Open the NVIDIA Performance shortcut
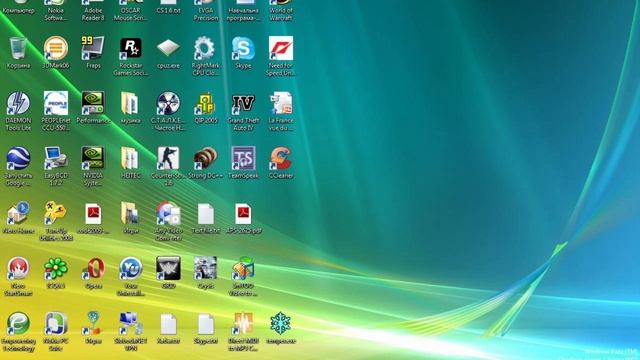This screenshot has height=360, width=640. pos(93,103)
